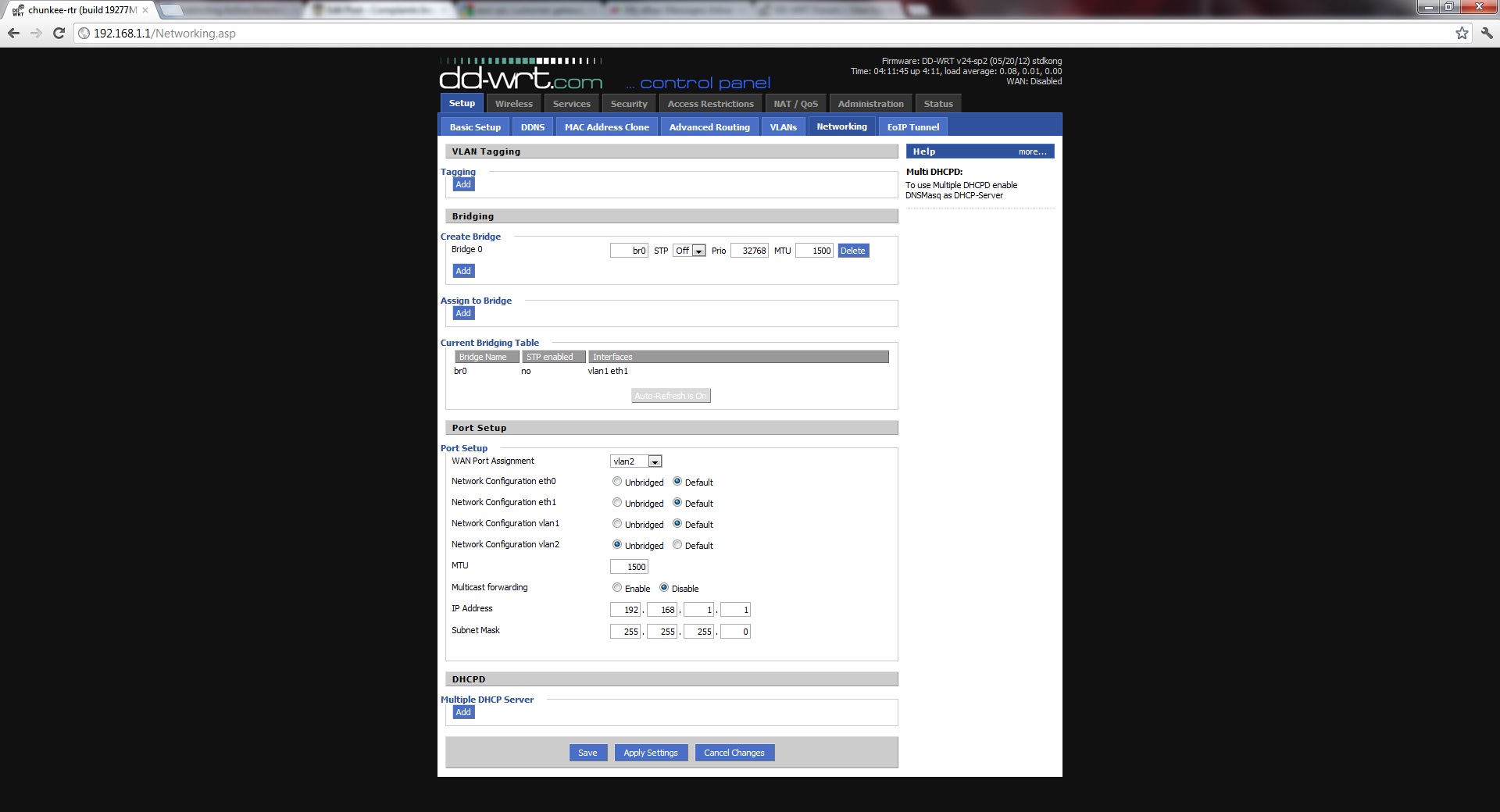Click the browser reload icon
The image size is (1500, 812).
coord(59,34)
